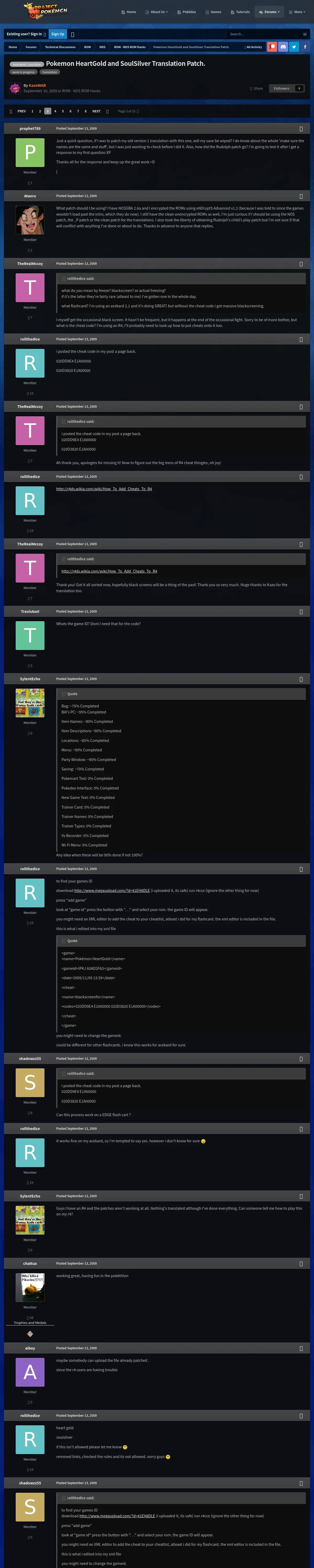The width and height of the screenshot is (314, 1568).
Task: Click the 'work in progress' tag
Action: point(23,72)
